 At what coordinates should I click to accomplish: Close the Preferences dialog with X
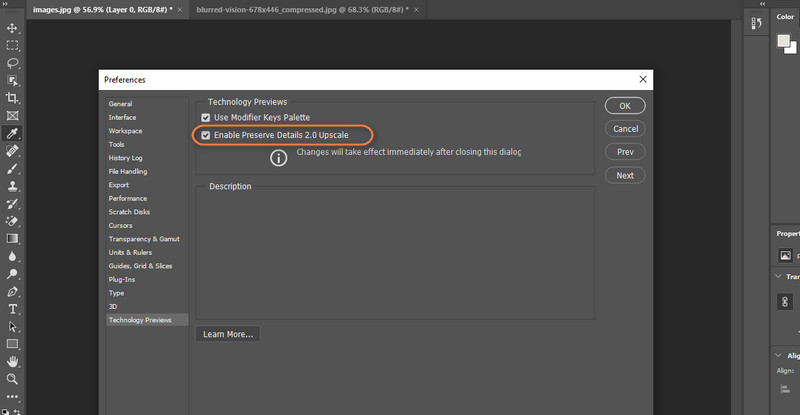point(642,78)
